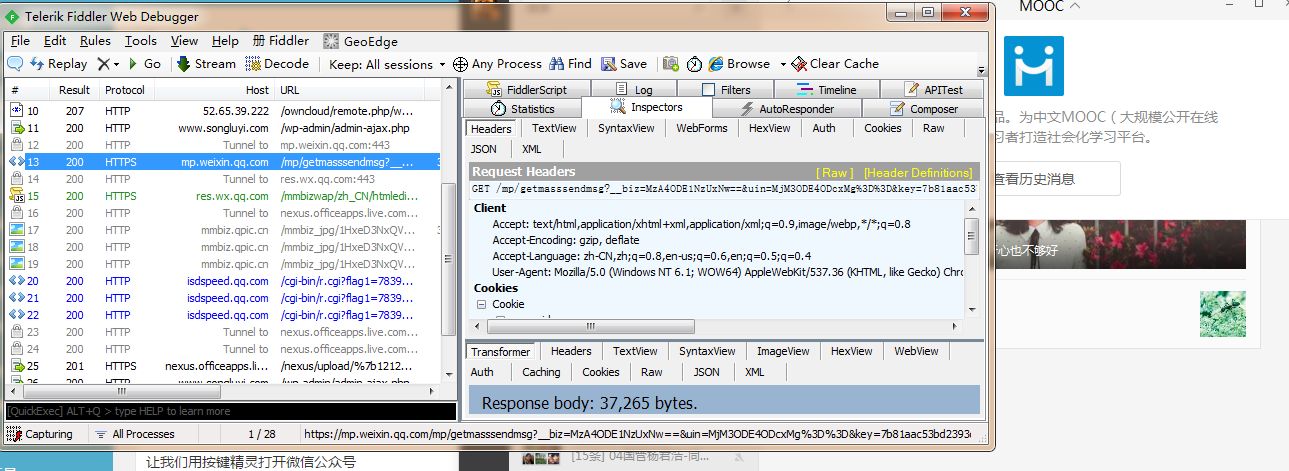Image resolution: width=1289 pixels, height=471 pixels.
Task: Open the Edit menu
Action: coord(55,41)
